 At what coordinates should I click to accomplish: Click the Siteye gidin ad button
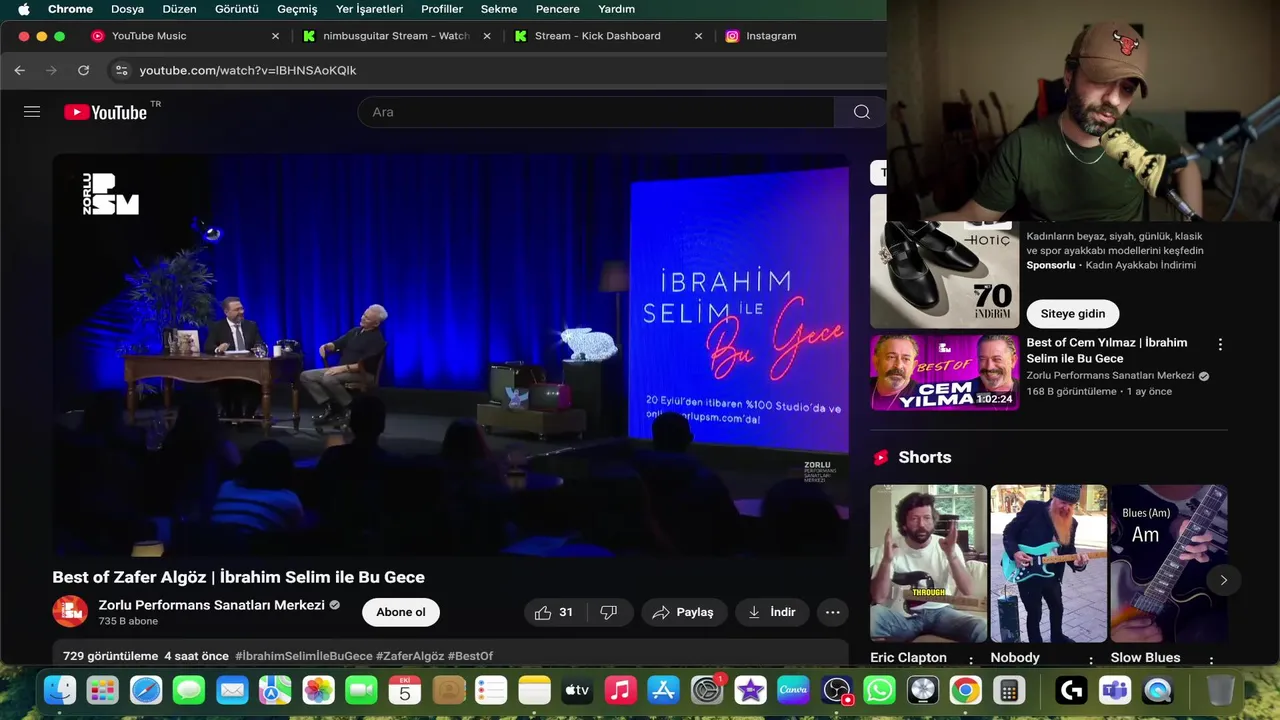1073,313
